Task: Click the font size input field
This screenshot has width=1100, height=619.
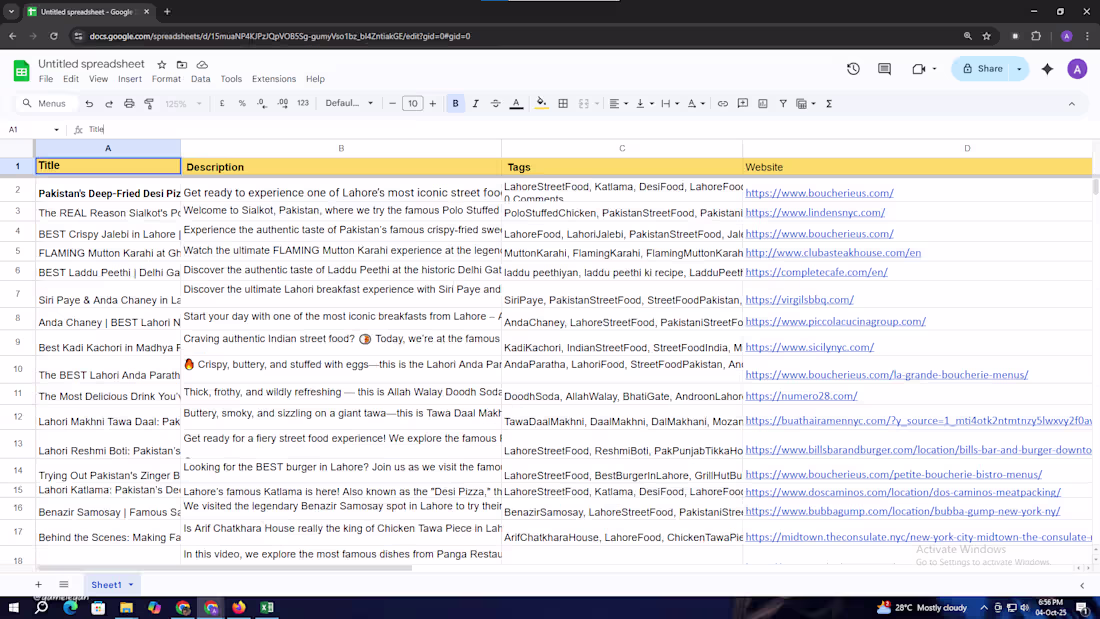Action: [412, 104]
